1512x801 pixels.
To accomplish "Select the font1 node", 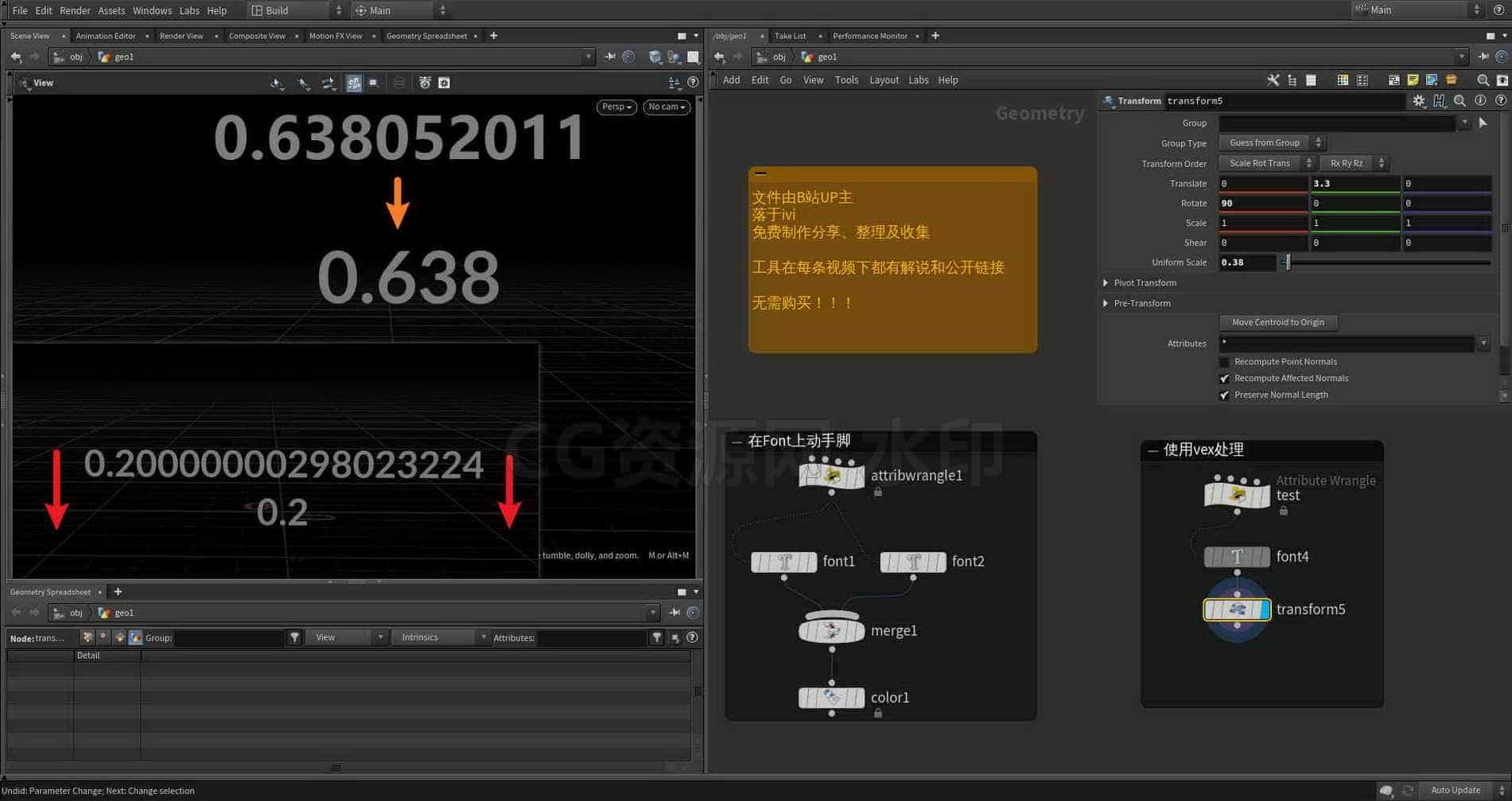I will pos(784,562).
